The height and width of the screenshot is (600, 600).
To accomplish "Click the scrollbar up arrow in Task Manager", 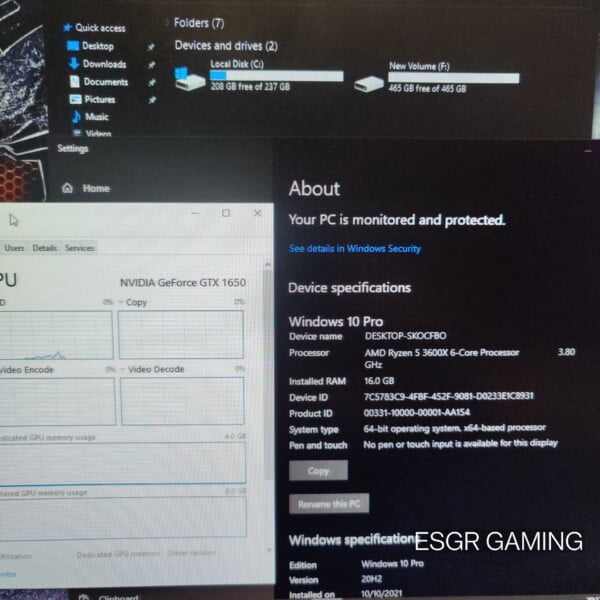I will (x=268, y=265).
